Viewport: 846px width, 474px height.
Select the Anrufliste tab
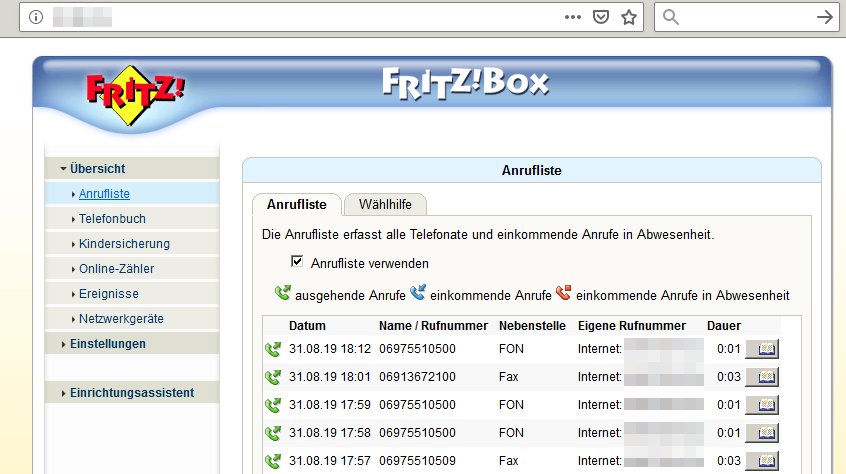[x=297, y=204]
